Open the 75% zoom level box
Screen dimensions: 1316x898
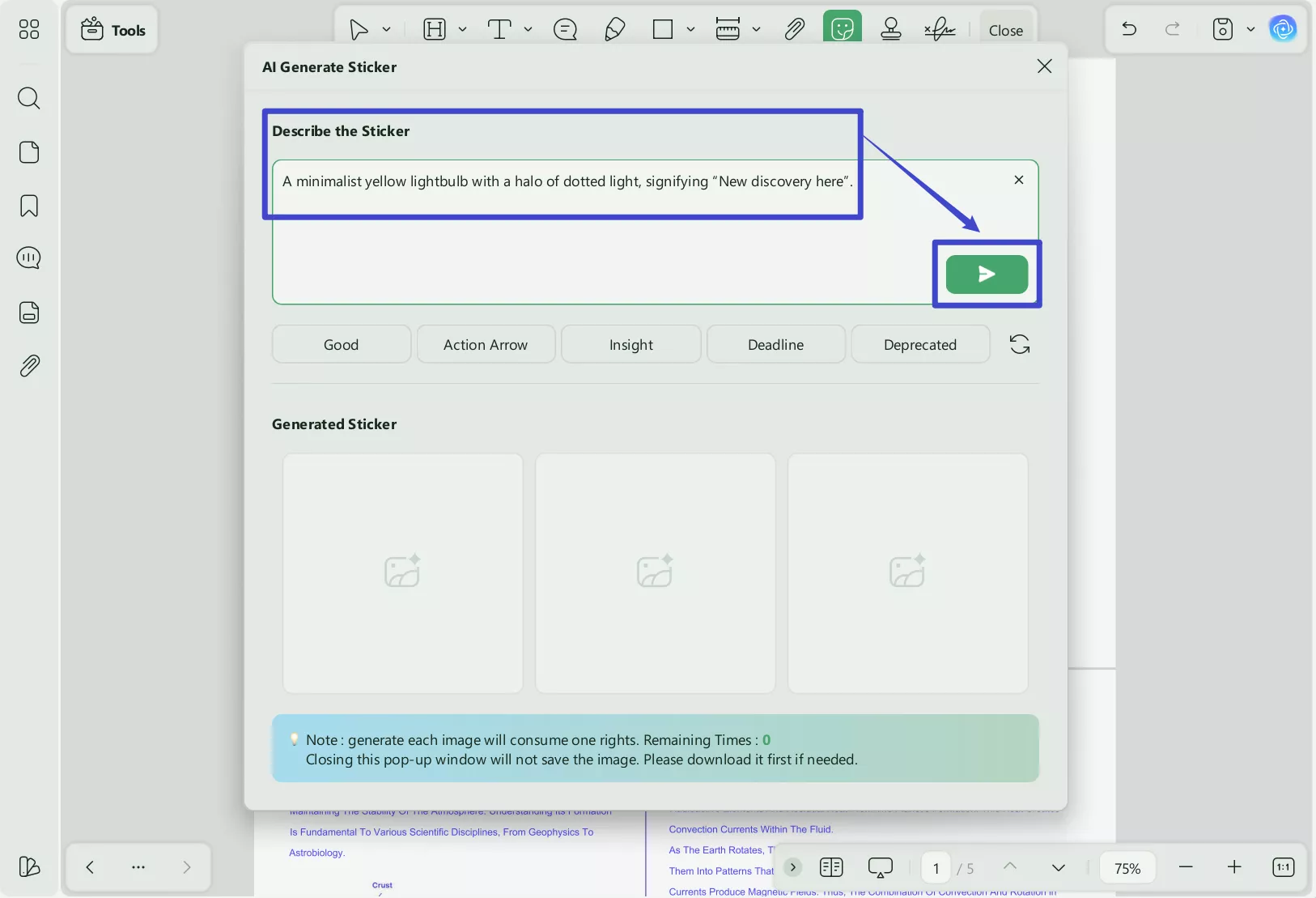coord(1127,868)
